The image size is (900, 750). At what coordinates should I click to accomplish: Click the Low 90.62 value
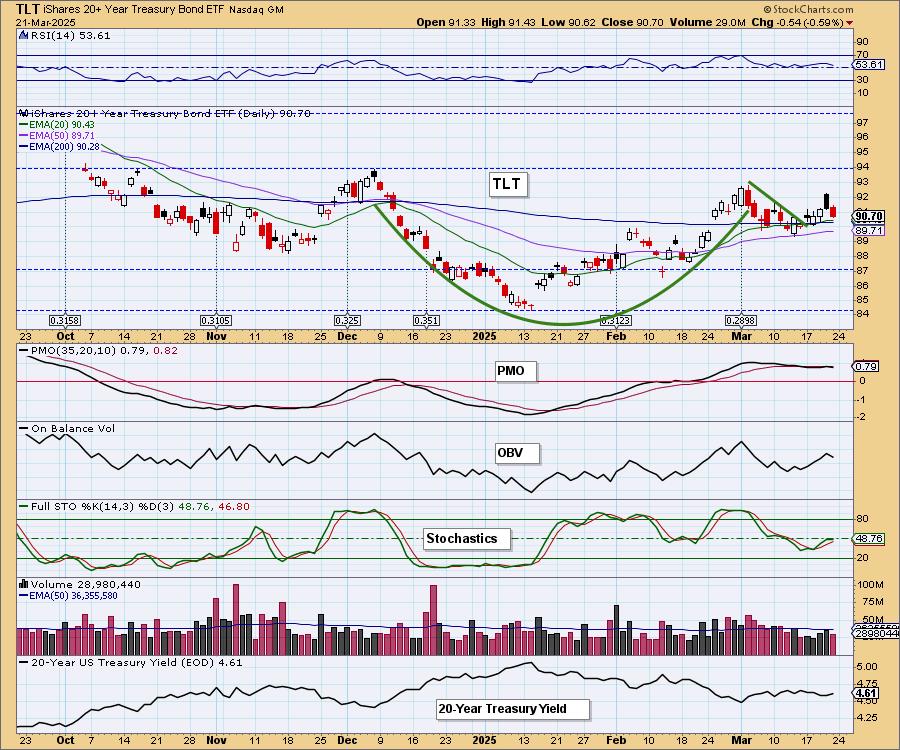pos(568,22)
